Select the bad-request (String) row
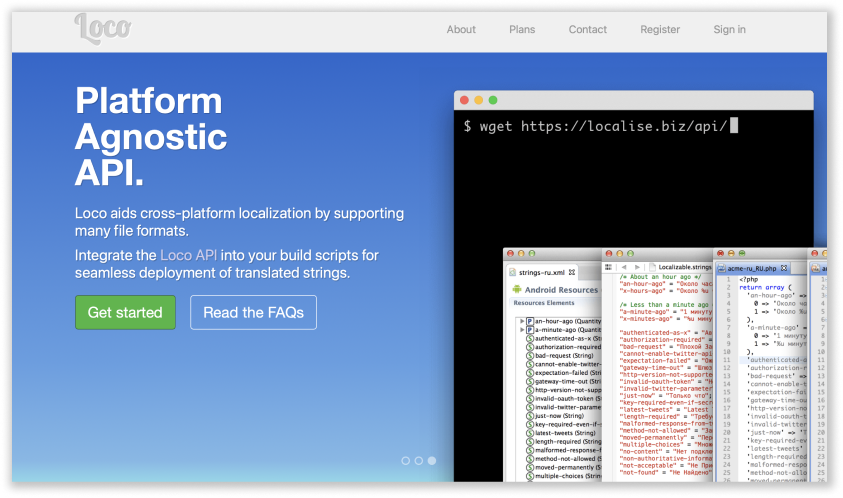843x498 pixels. pyautogui.click(x=560, y=355)
